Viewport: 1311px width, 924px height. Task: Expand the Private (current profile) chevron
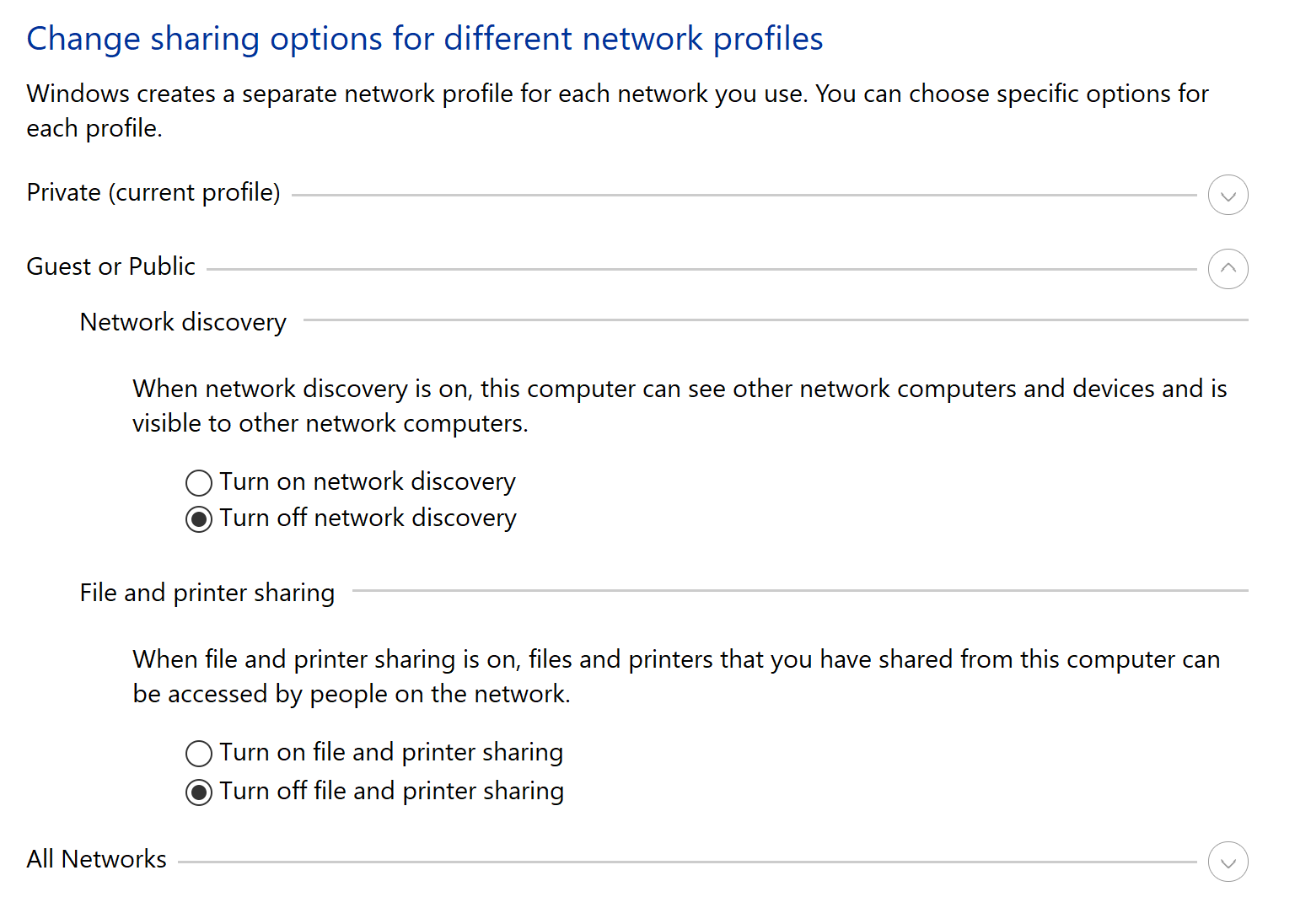[1228, 195]
